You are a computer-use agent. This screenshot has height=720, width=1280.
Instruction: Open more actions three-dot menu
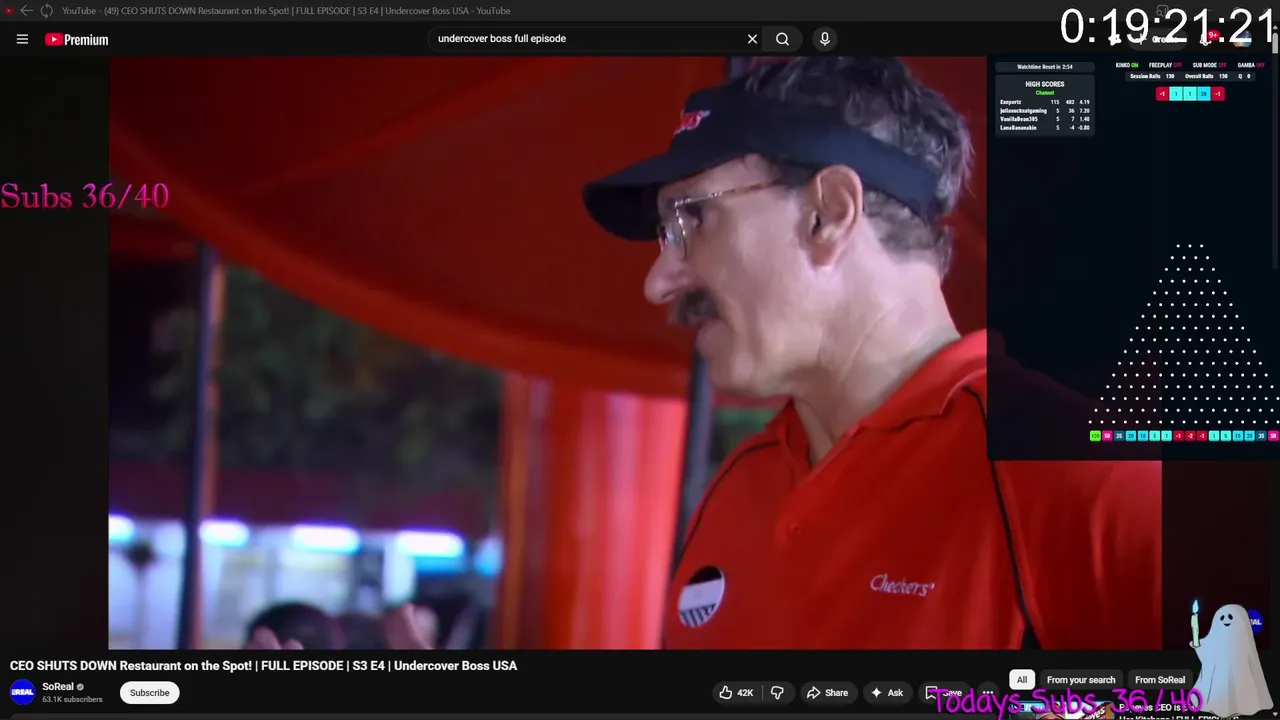[987, 692]
